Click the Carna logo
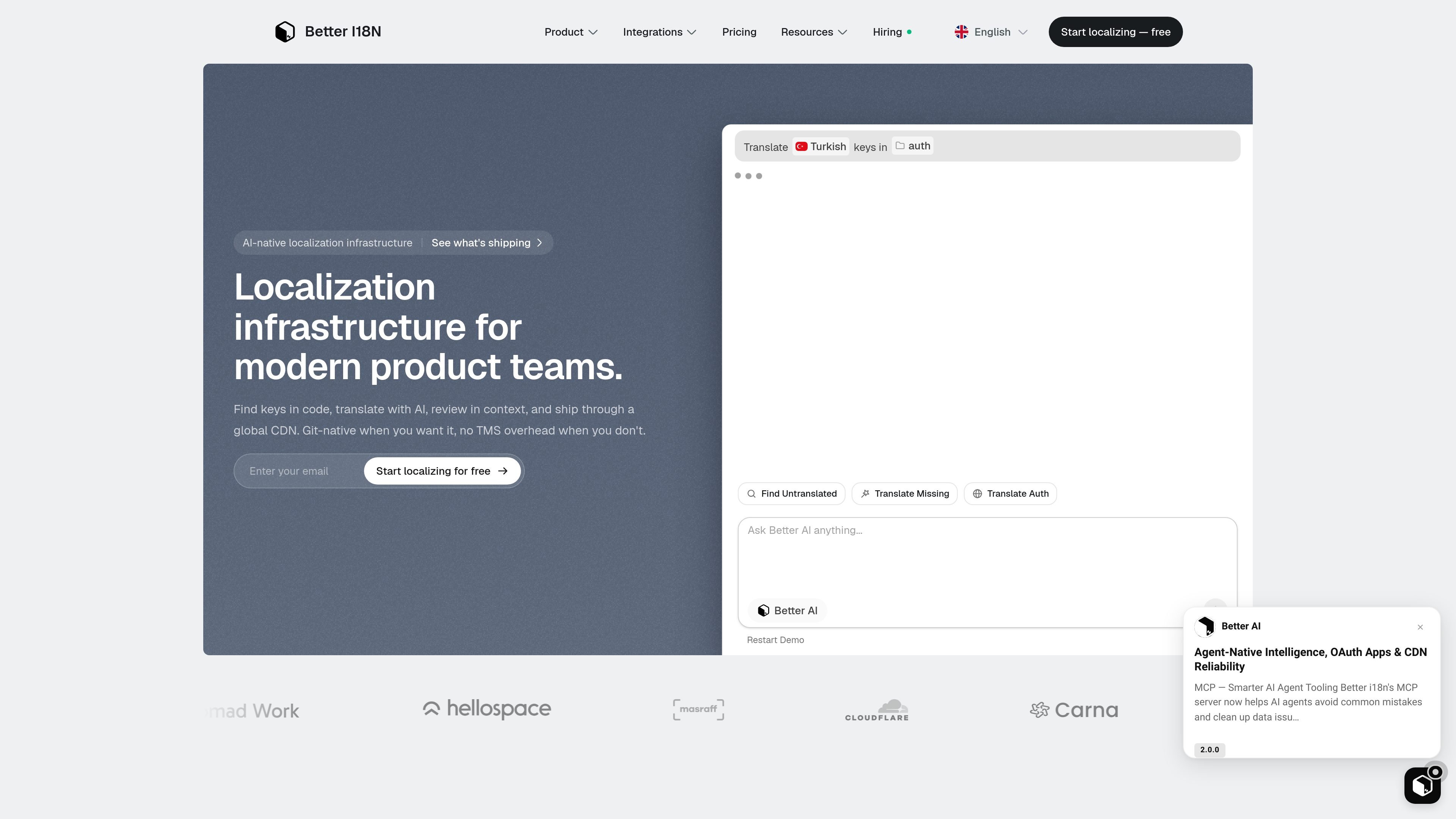Viewport: 1456px width, 819px height. pos(1074,710)
